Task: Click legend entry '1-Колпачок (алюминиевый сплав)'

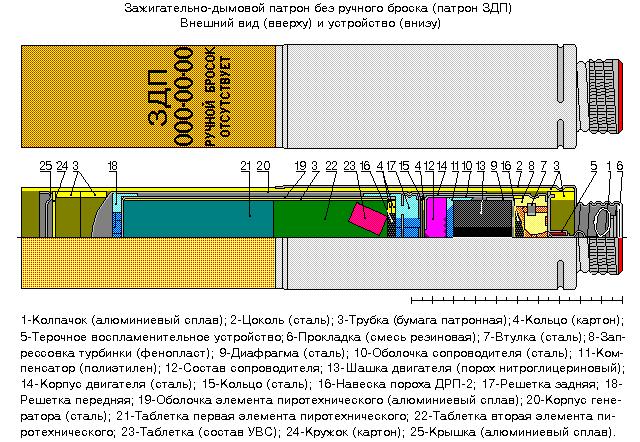Action: coord(122,320)
